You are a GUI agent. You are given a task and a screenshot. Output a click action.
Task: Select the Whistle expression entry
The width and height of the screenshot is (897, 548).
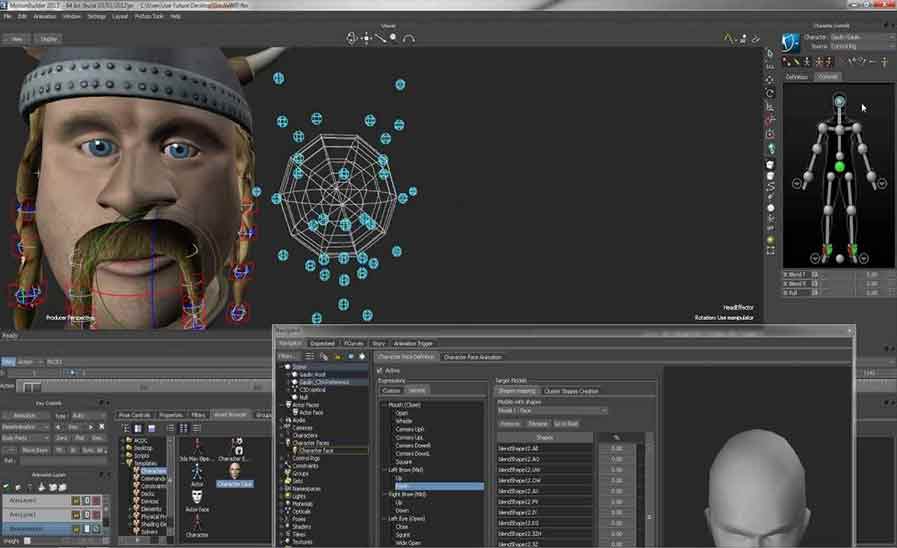(404, 421)
